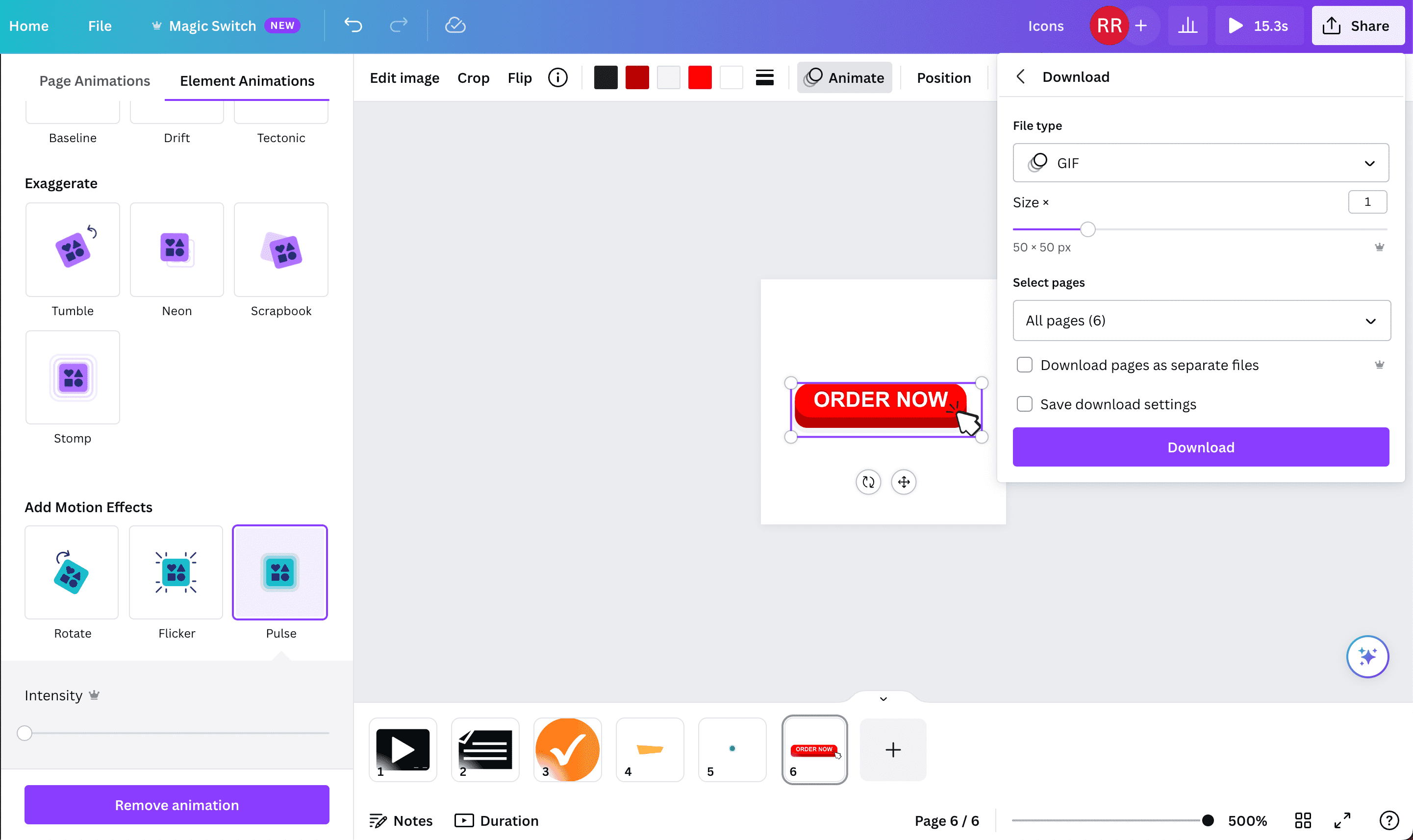The image size is (1413, 840).
Task: Click Remove animation button
Action: pos(177,805)
